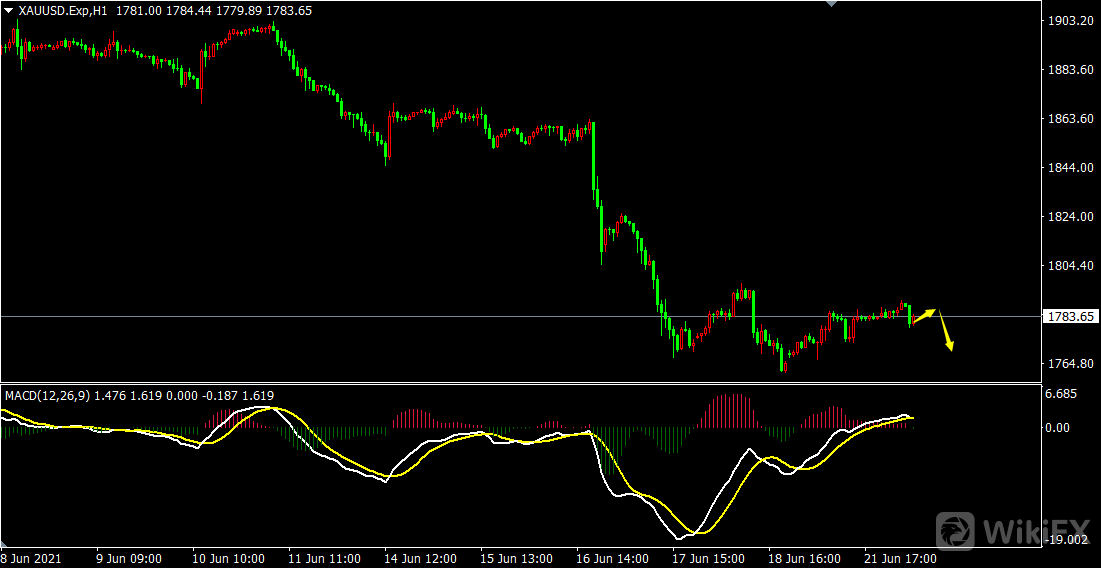1101x568 pixels.
Task: Click the MACD(12,26,9) indicator label
Action: point(46,396)
